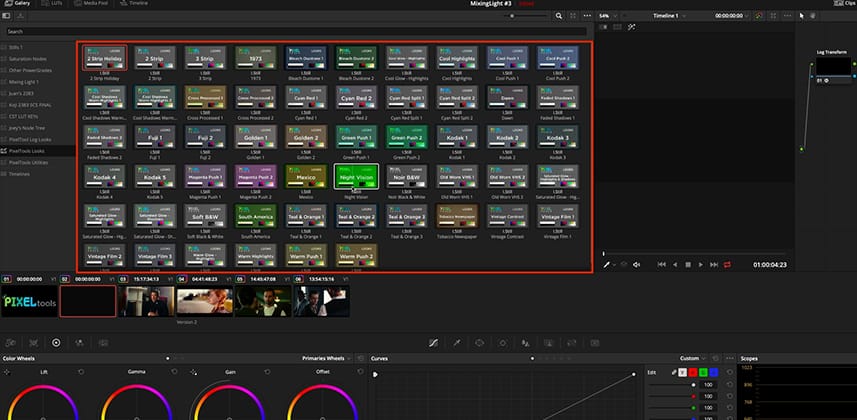857x420 pixels.
Task: Select the Mixing Light 1 album
Action: 24,81
